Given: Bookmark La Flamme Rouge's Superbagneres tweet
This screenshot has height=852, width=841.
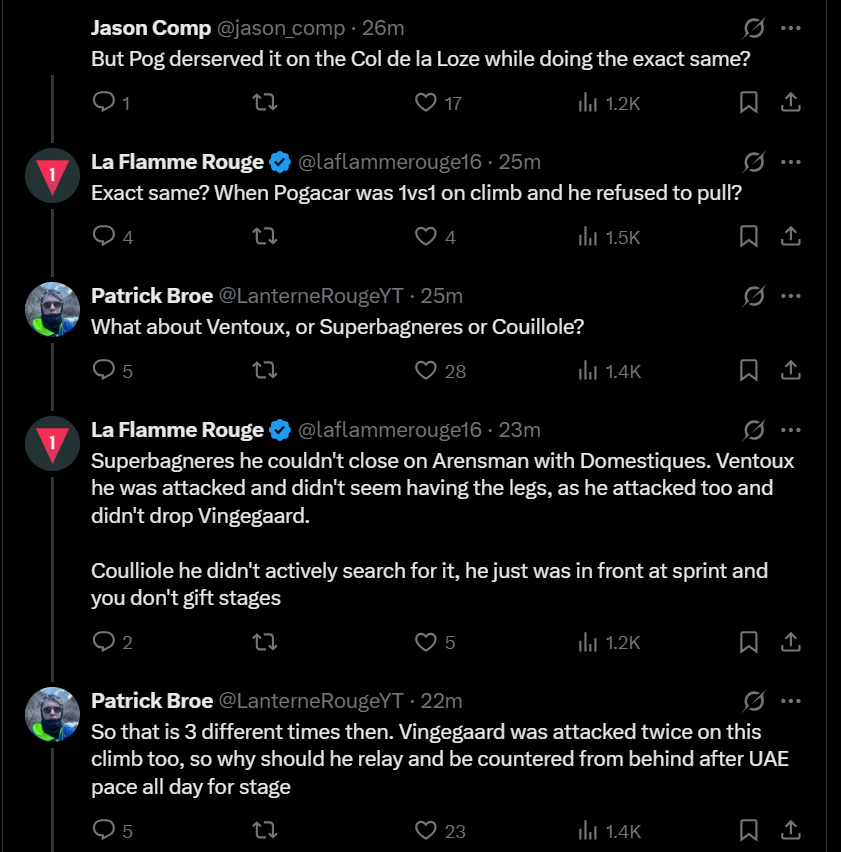Looking at the screenshot, I should (748, 642).
